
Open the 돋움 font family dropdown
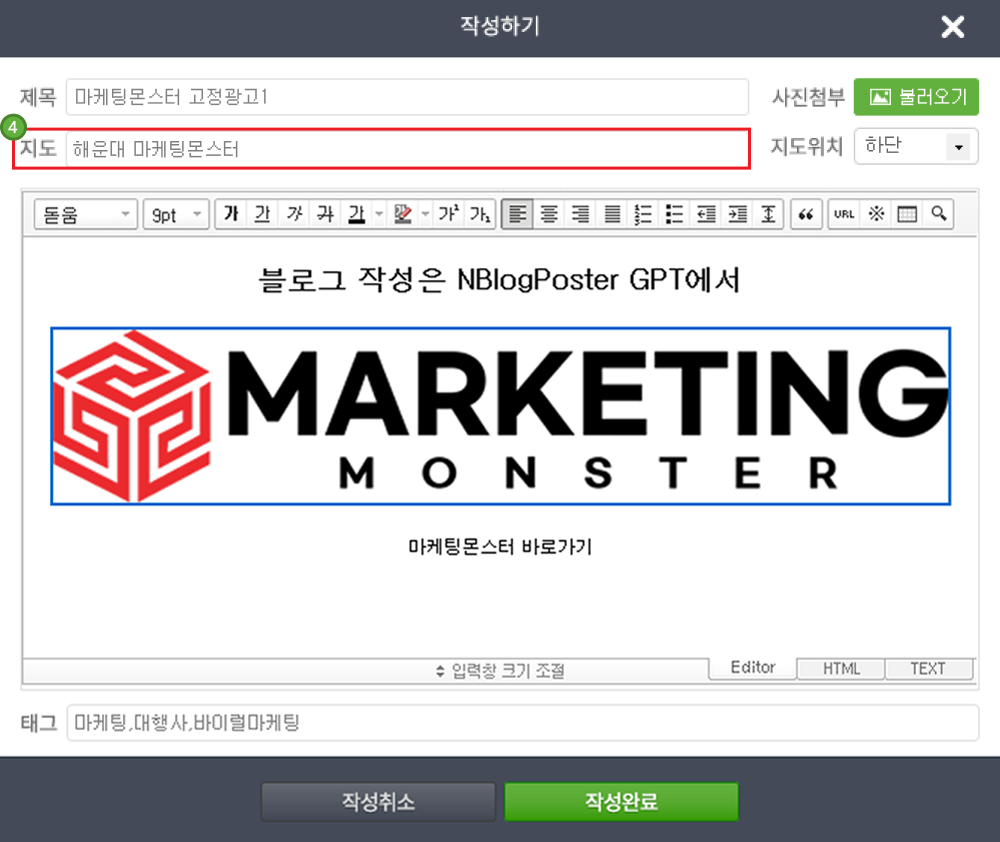(85, 214)
